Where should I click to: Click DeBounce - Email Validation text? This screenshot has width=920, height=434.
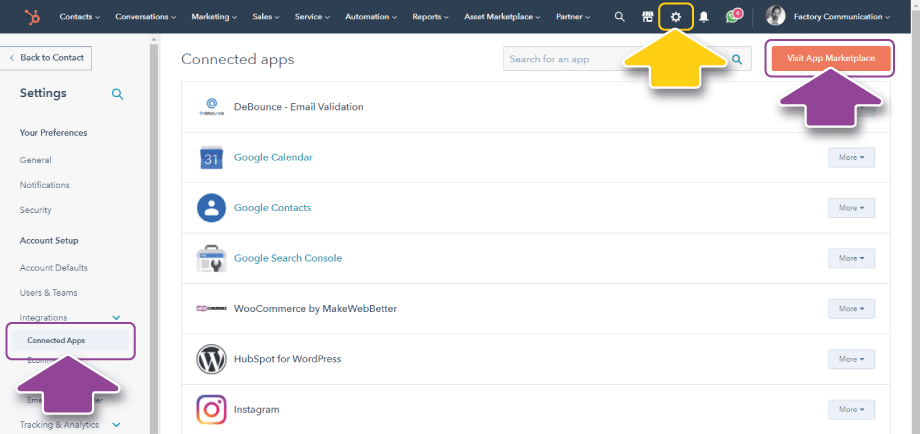coord(299,107)
